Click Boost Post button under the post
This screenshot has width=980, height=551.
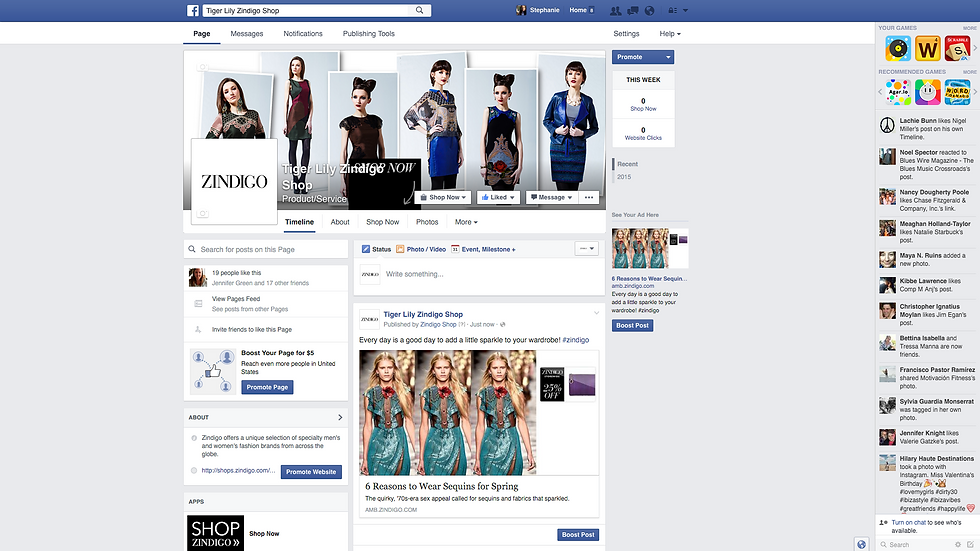click(578, 535)
